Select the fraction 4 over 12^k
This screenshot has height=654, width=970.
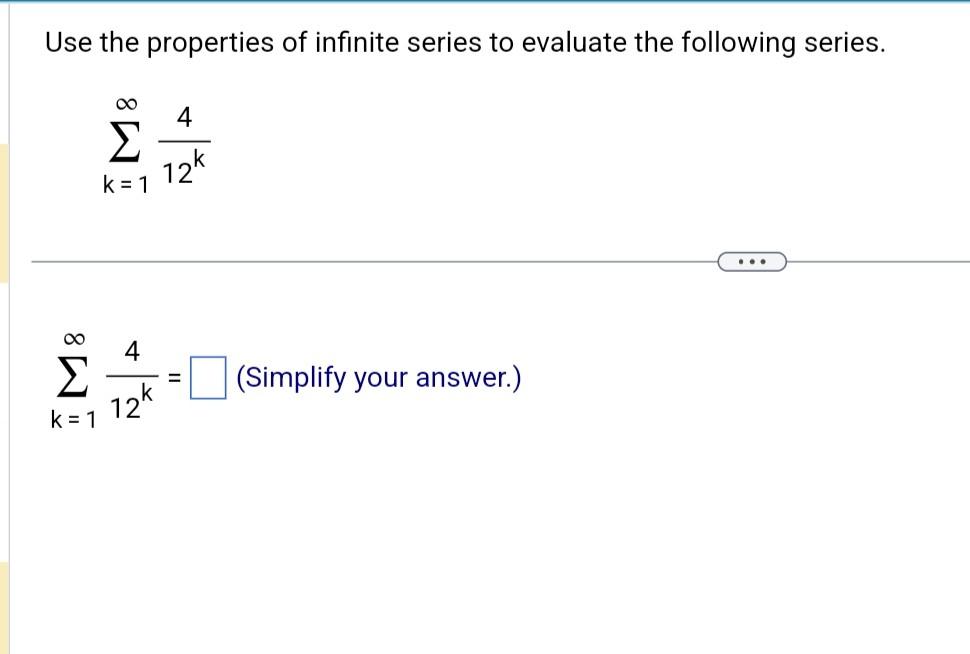pos(184,142)
